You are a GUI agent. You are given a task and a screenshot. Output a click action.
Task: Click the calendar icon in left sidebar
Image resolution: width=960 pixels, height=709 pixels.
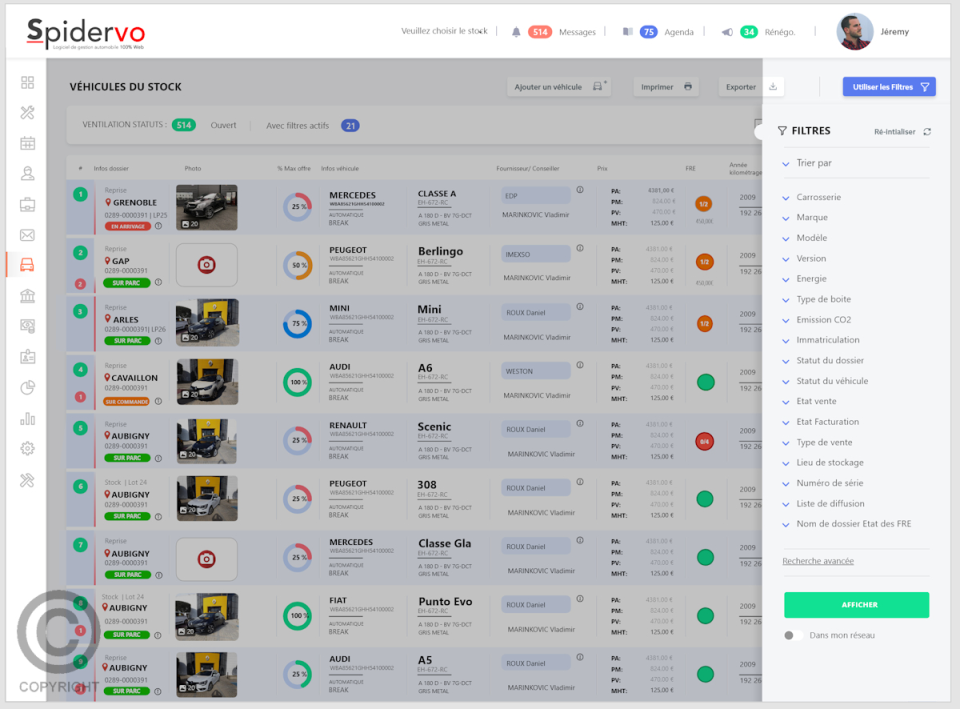pos(27,143)
